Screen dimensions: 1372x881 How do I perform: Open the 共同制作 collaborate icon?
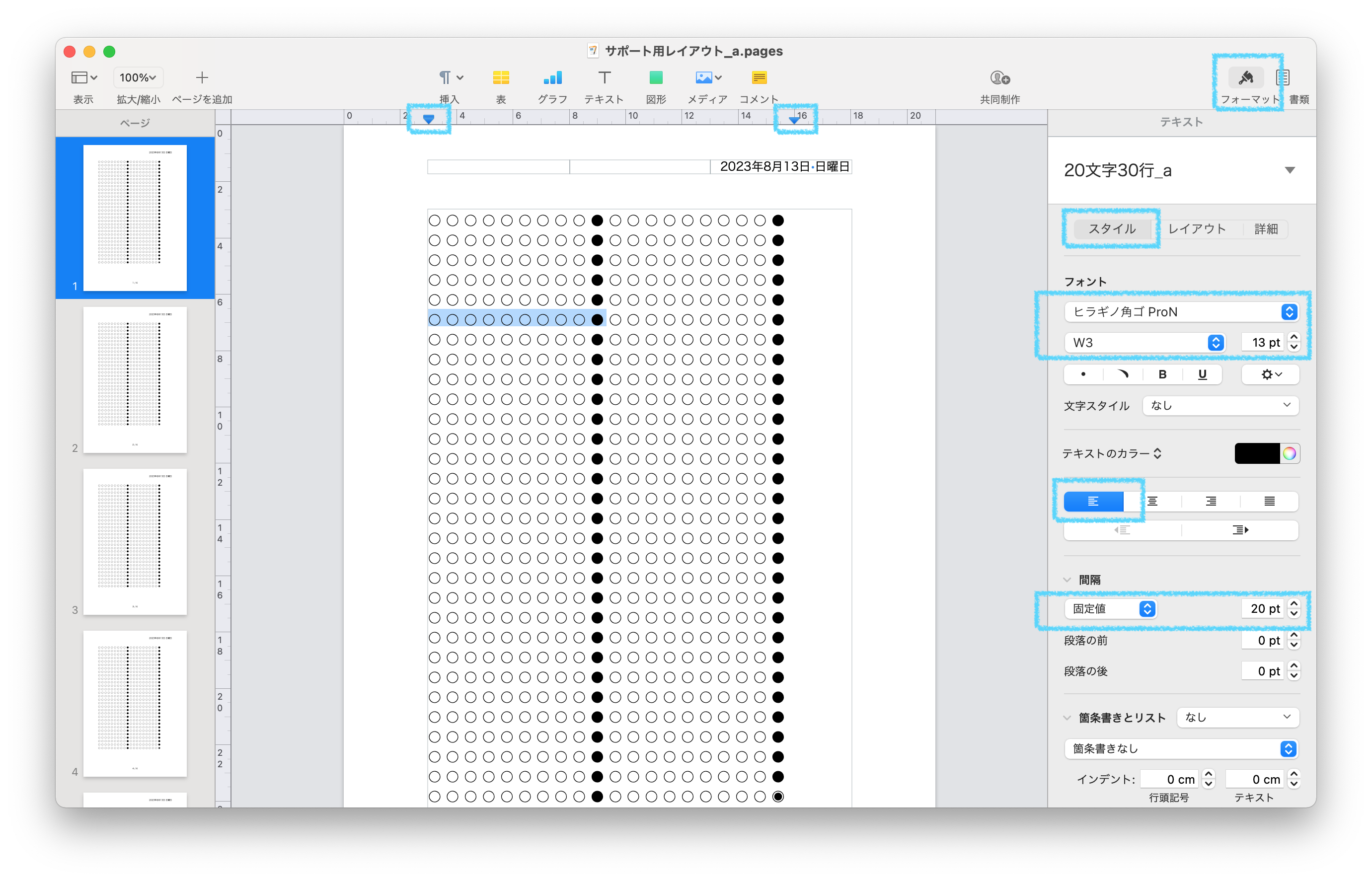tap(999, 78)
